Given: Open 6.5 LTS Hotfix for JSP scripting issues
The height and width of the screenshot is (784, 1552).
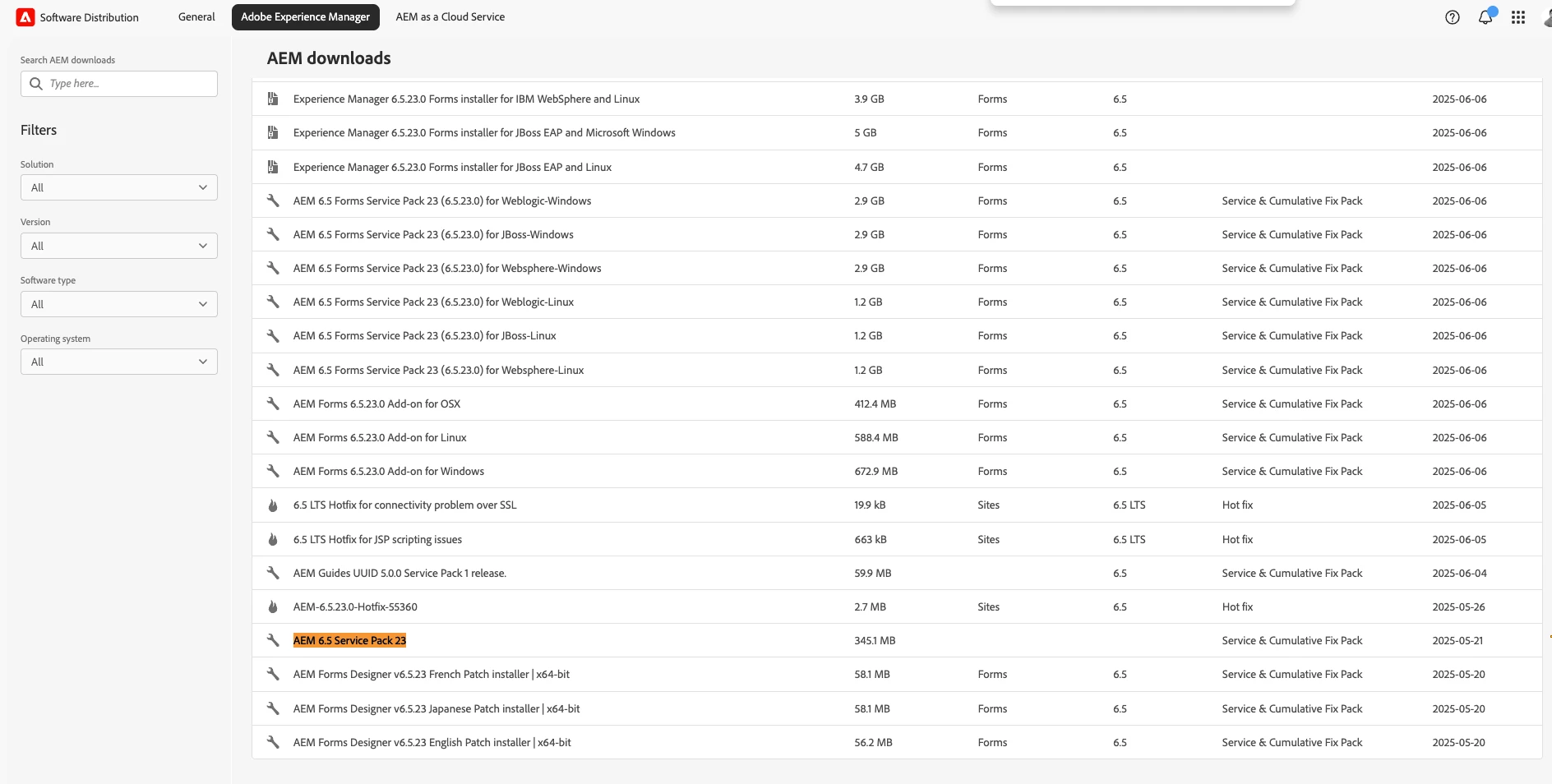Looking at the screenshot, I should pos(377,539).
